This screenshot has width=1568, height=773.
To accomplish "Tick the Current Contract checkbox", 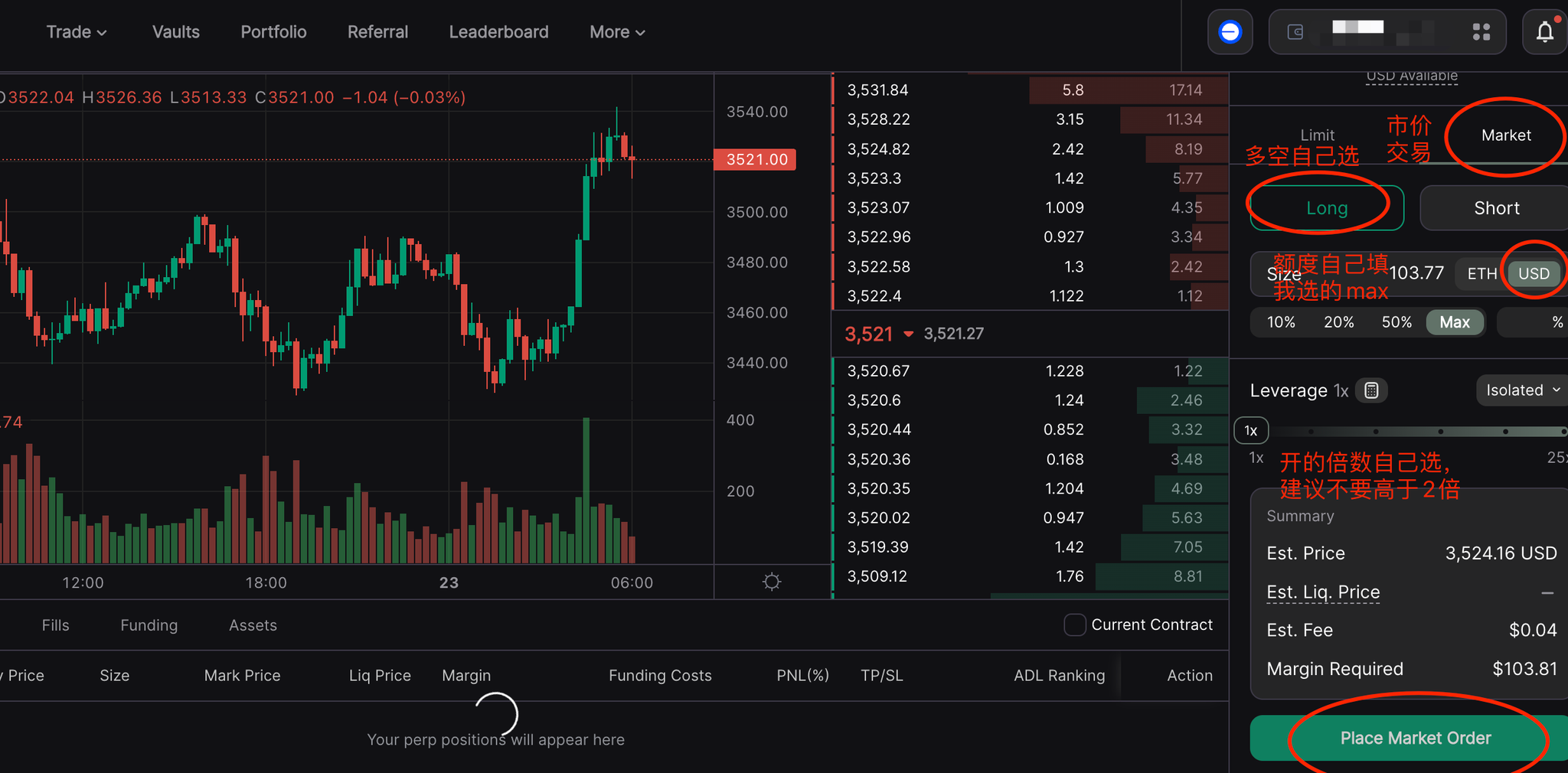I will click(1074, 625).
